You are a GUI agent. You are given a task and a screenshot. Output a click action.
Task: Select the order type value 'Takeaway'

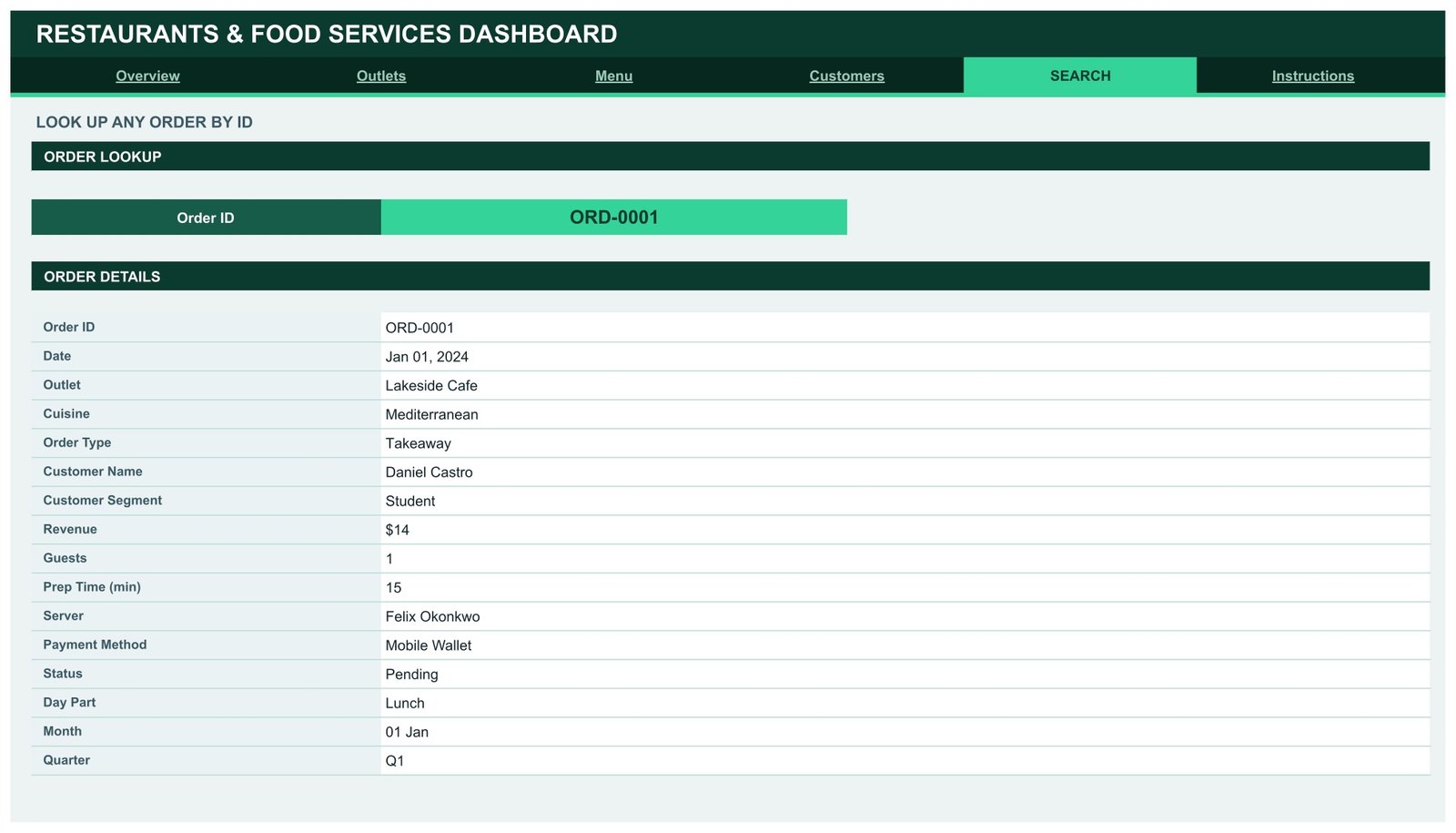pyautogui.click(x=419, y=443)
